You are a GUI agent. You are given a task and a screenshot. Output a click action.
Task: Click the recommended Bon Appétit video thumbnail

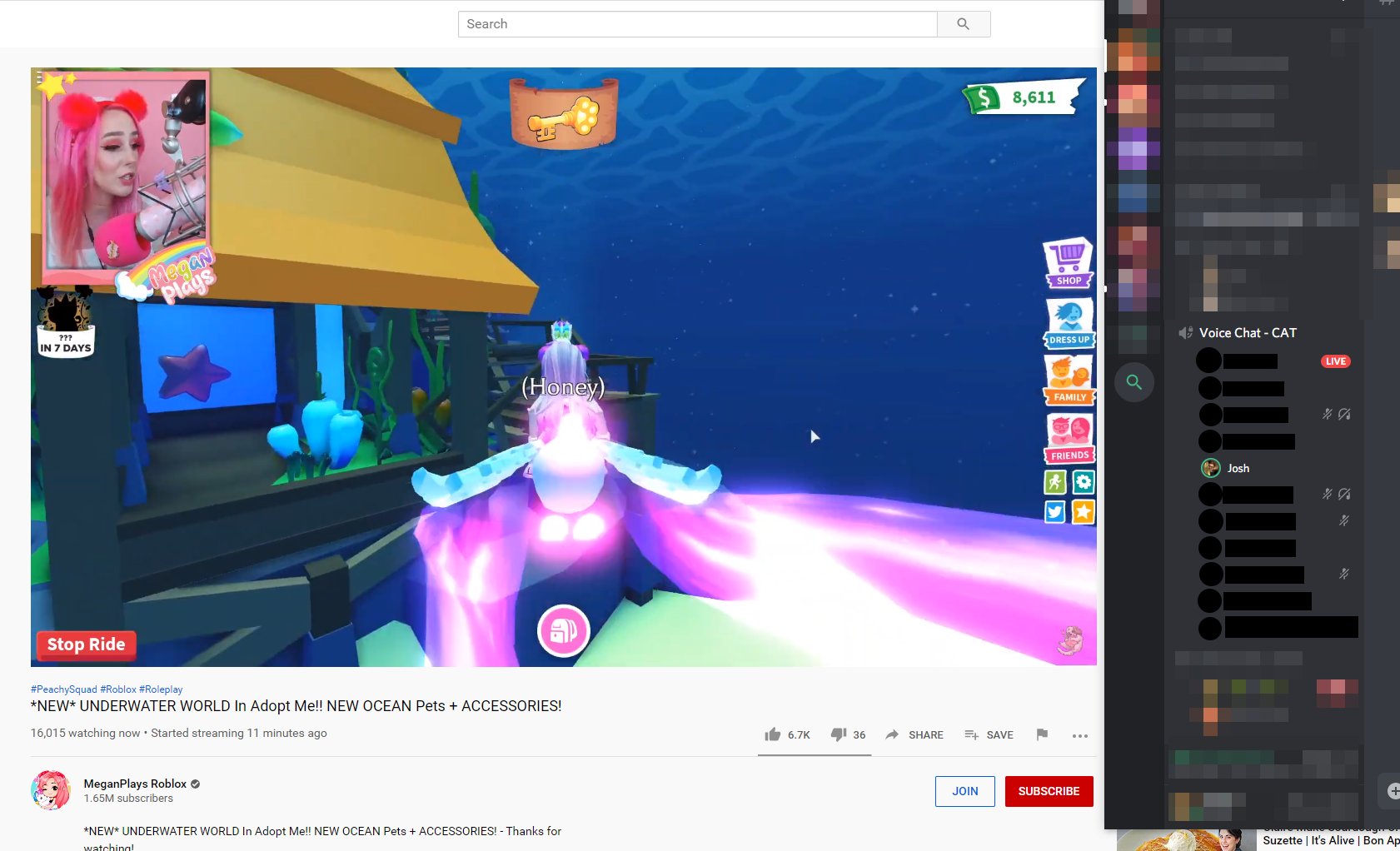(1186, 839)
